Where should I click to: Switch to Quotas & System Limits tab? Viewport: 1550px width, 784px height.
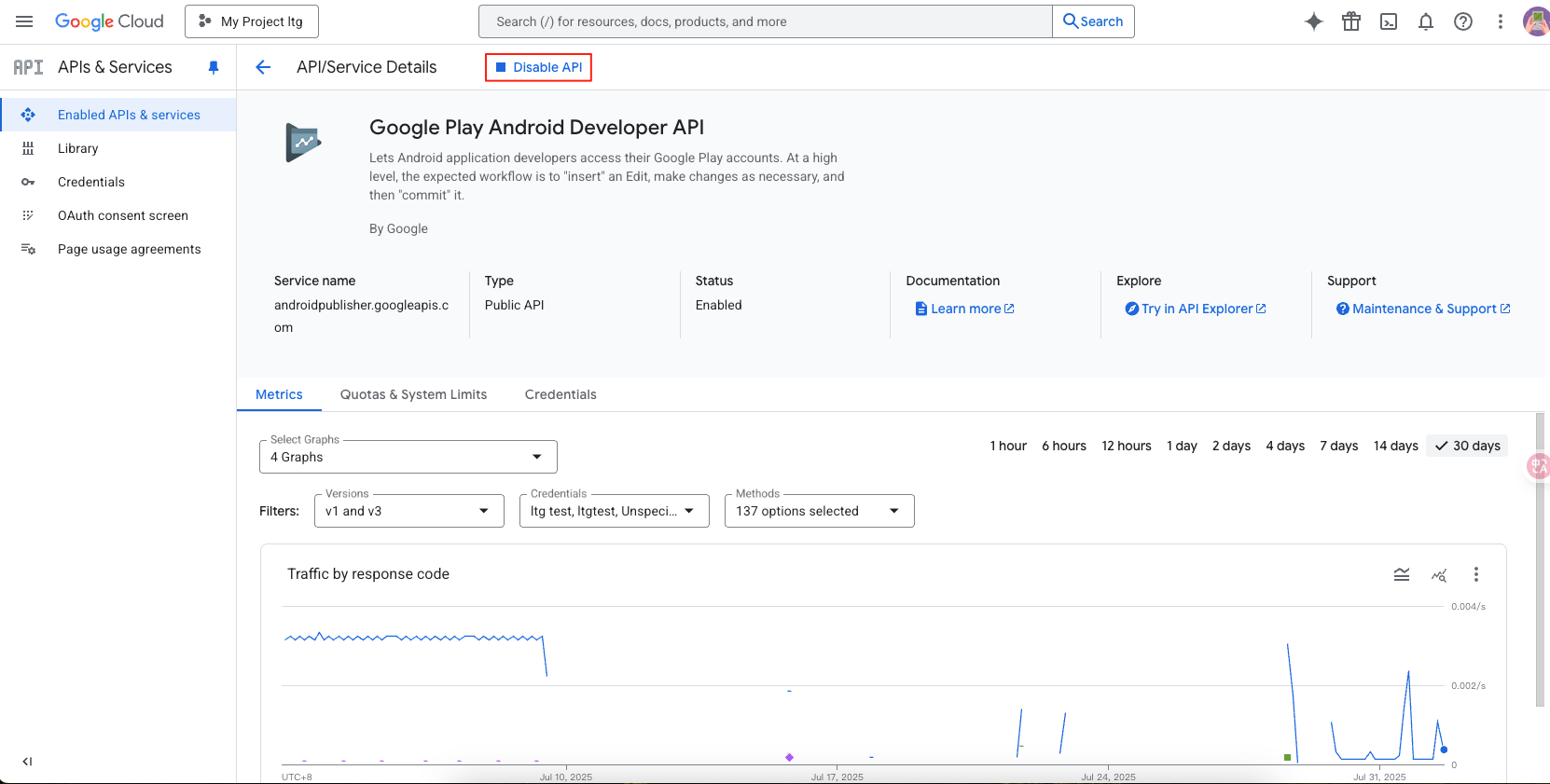413,394
